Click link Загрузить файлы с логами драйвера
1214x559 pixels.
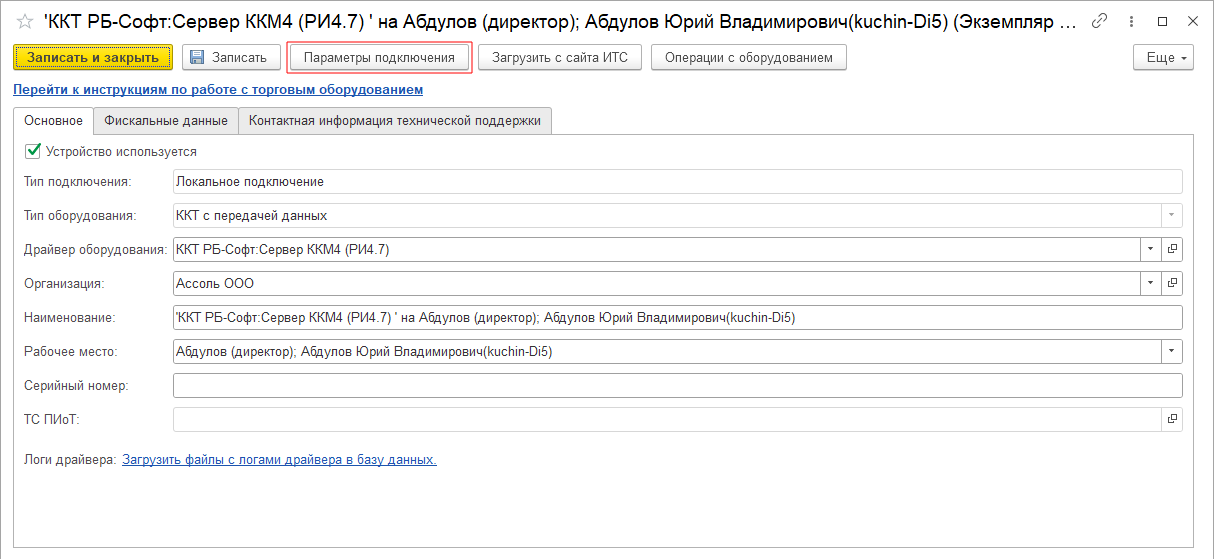coord(279,460)
